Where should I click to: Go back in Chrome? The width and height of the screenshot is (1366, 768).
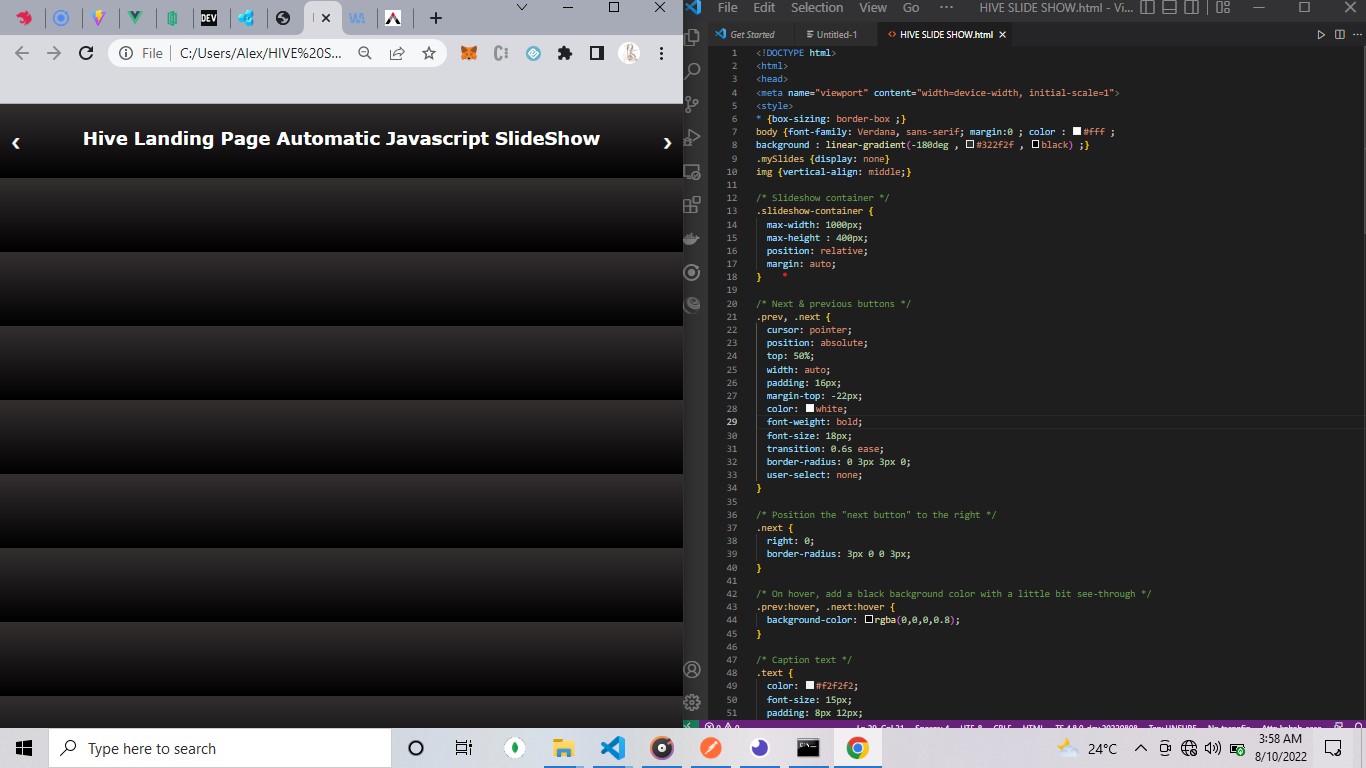[x=22, y=53]
